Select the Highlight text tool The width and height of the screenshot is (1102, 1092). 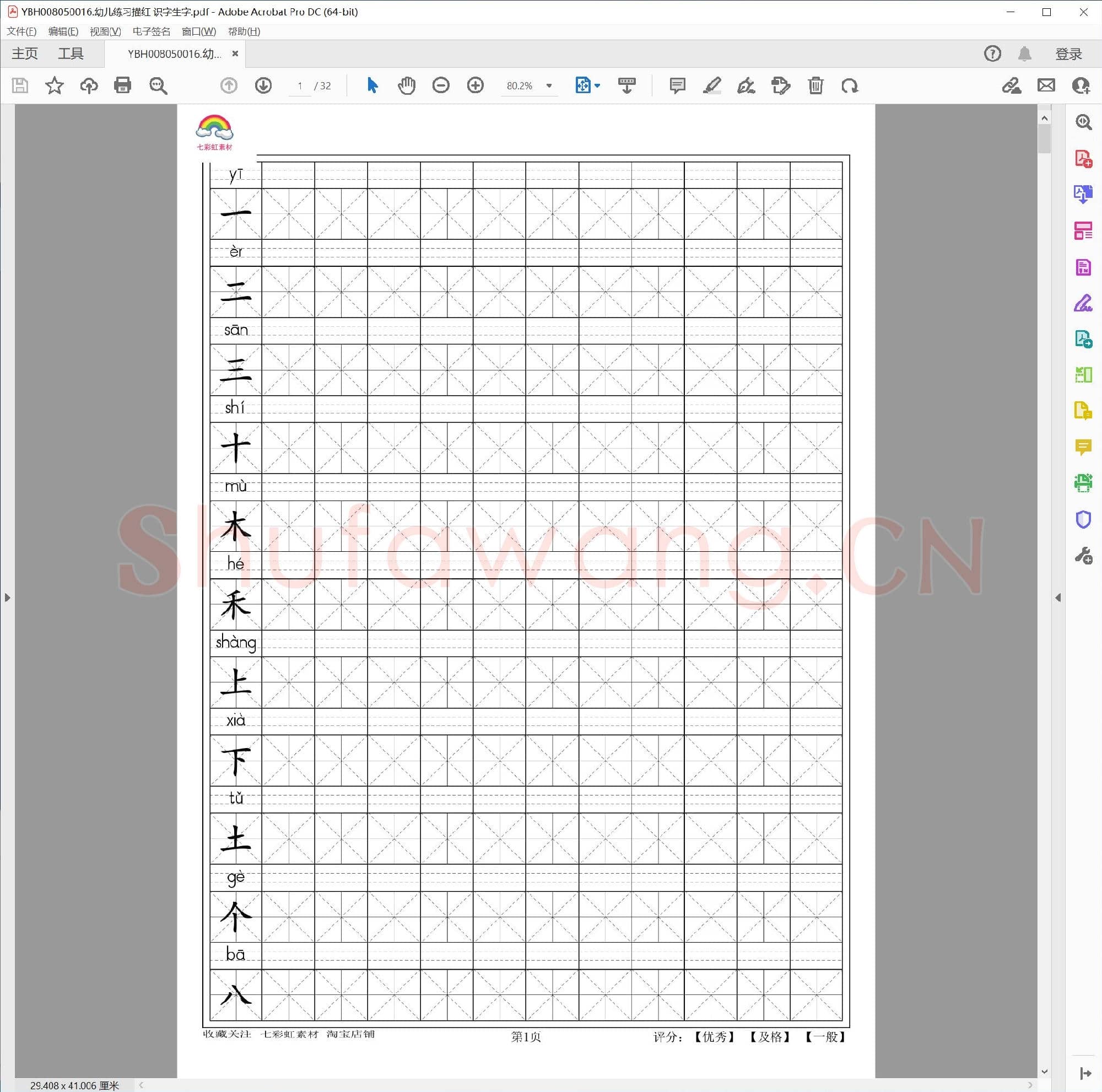711,85
